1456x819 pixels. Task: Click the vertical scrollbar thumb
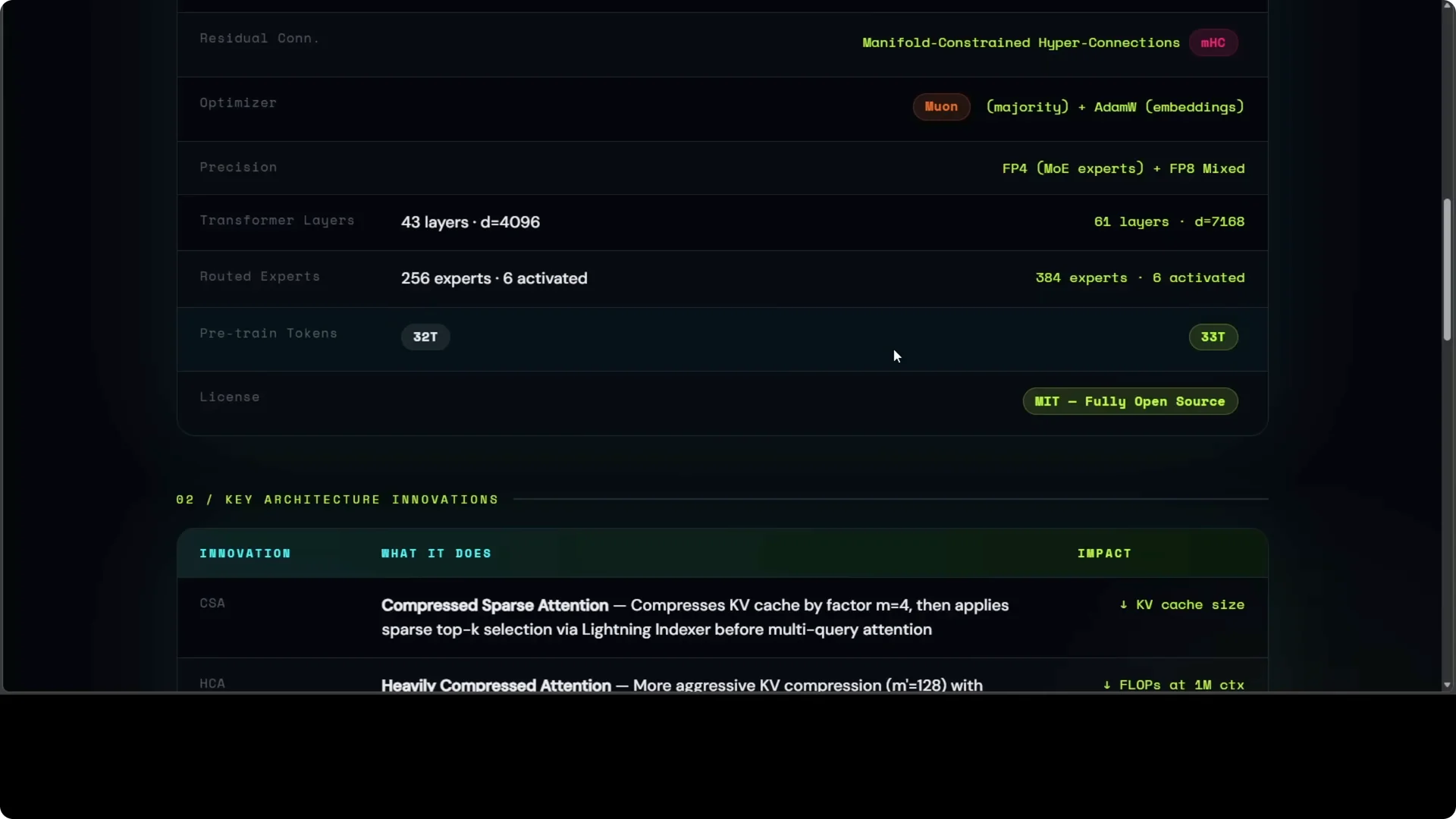(x=1447, y=269)
